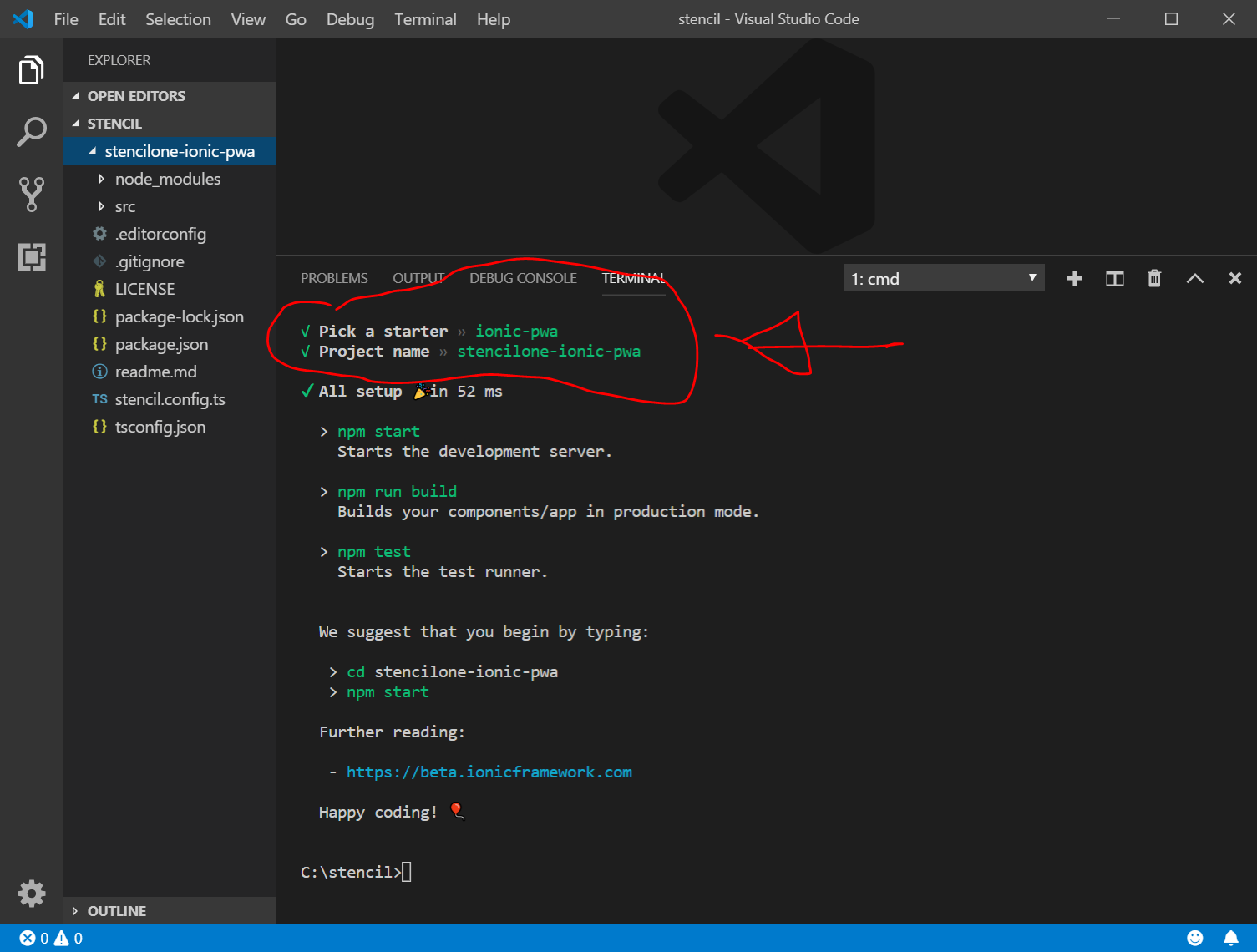
Task: Click 'npm test' text in terminal
Action: coord(373,552)
